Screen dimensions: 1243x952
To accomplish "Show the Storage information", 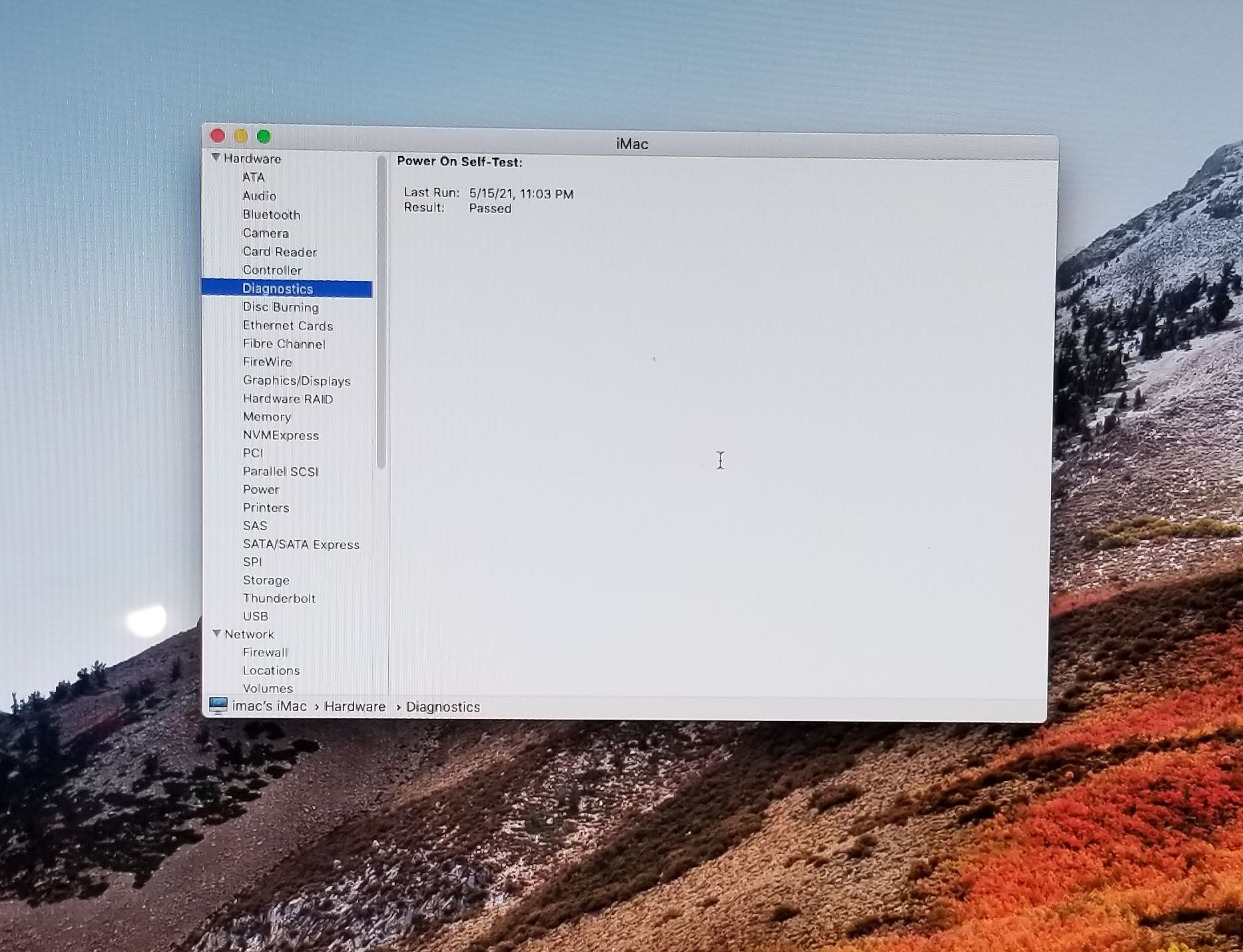I will [266, 581].
